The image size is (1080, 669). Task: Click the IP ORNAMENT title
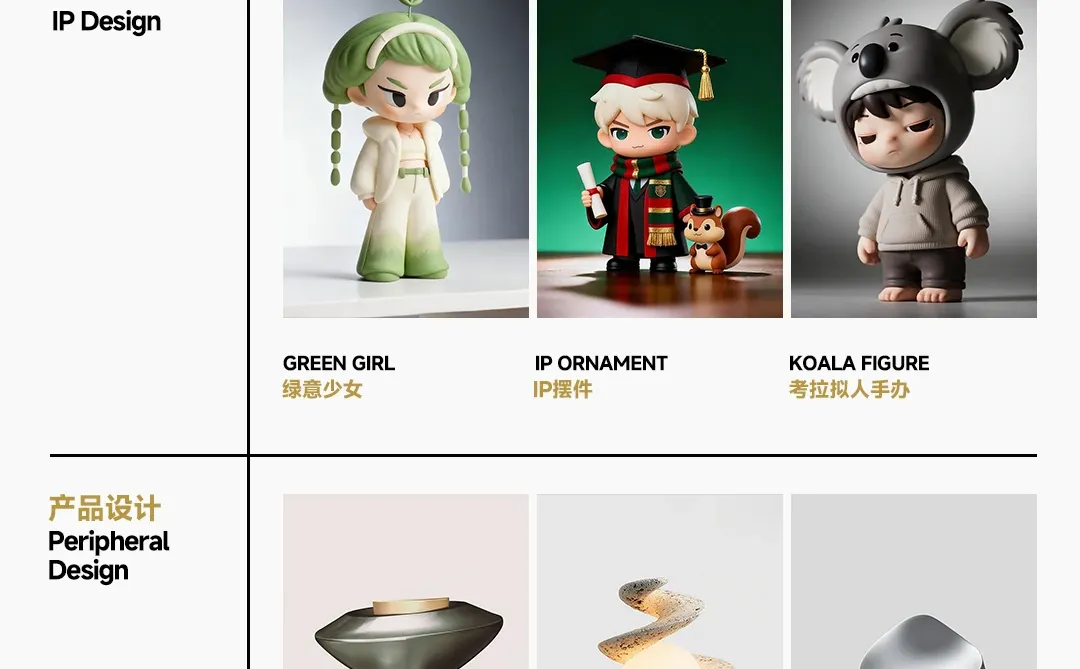point(601,363)
